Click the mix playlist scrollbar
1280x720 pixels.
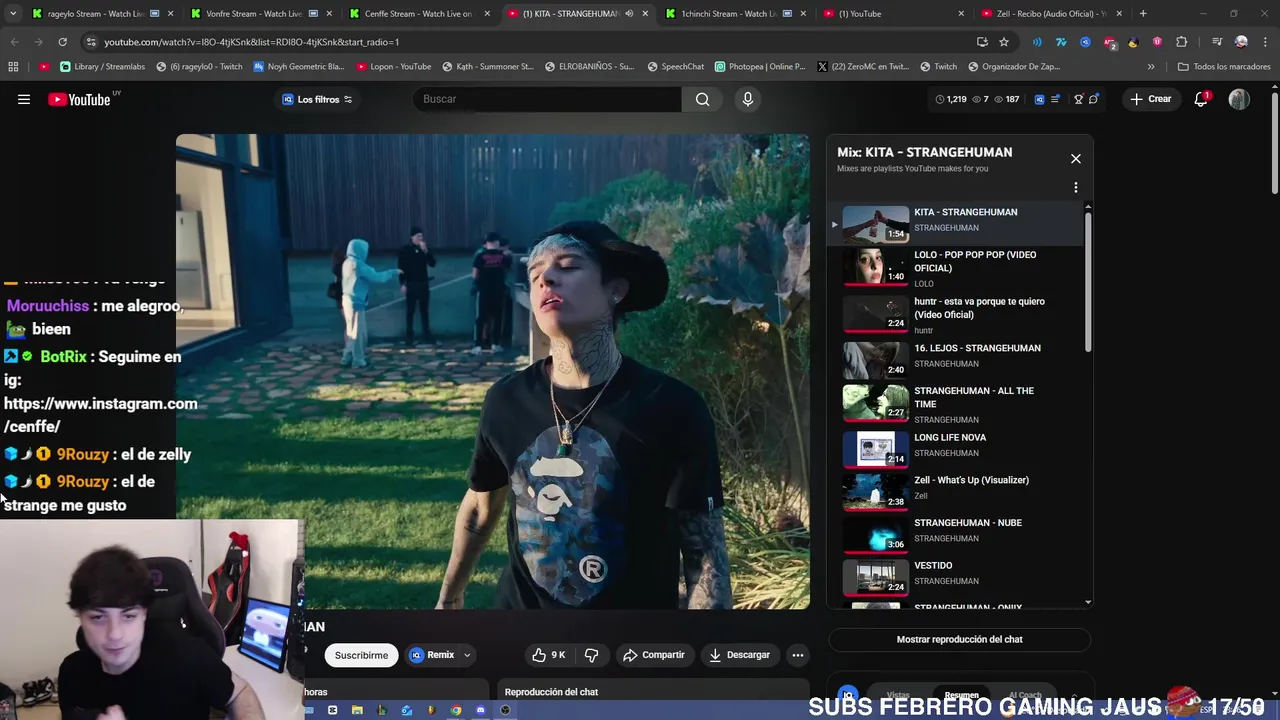coord(1088,280)
